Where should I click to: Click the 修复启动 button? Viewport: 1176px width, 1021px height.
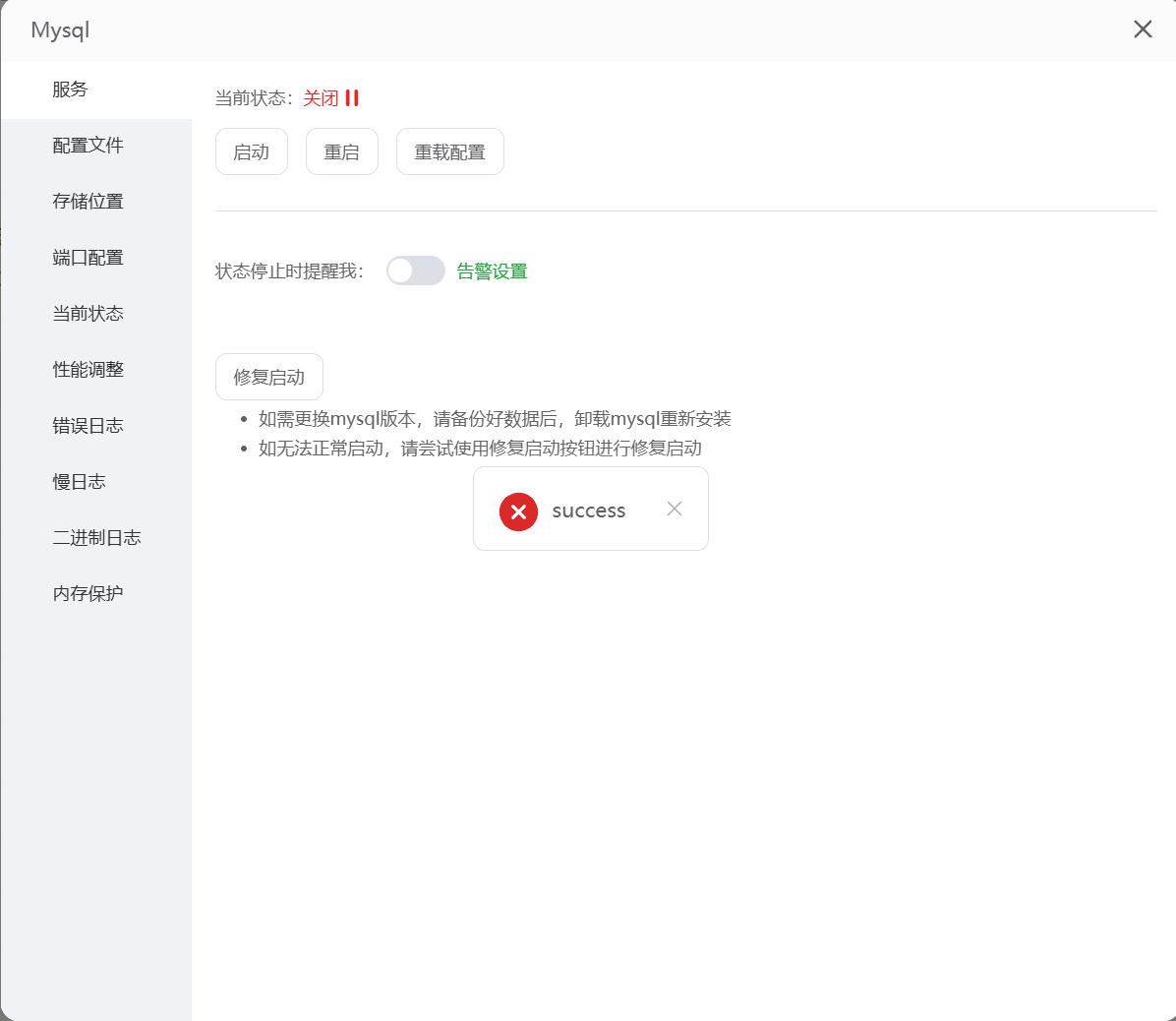pyautogui.click(x=269, y=377)
